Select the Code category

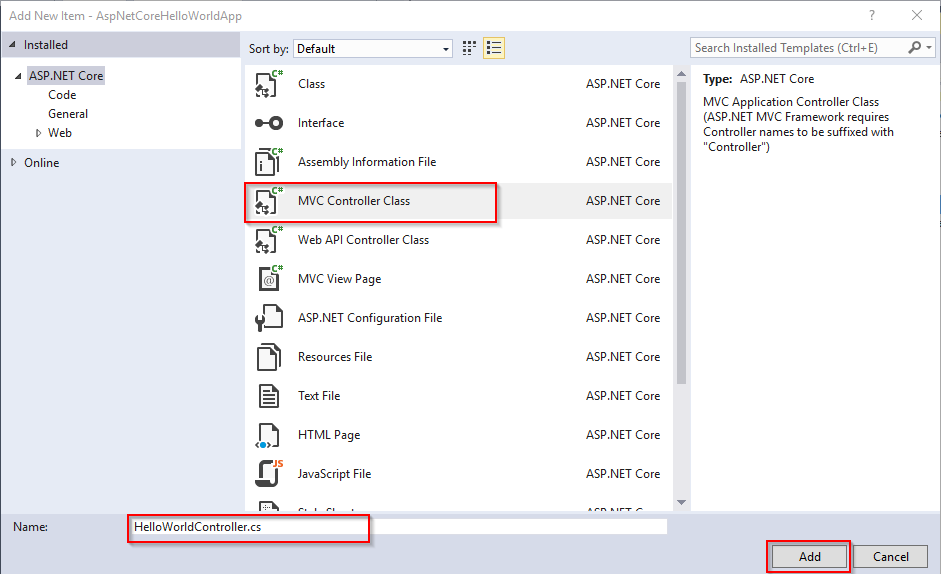[62, 95]
